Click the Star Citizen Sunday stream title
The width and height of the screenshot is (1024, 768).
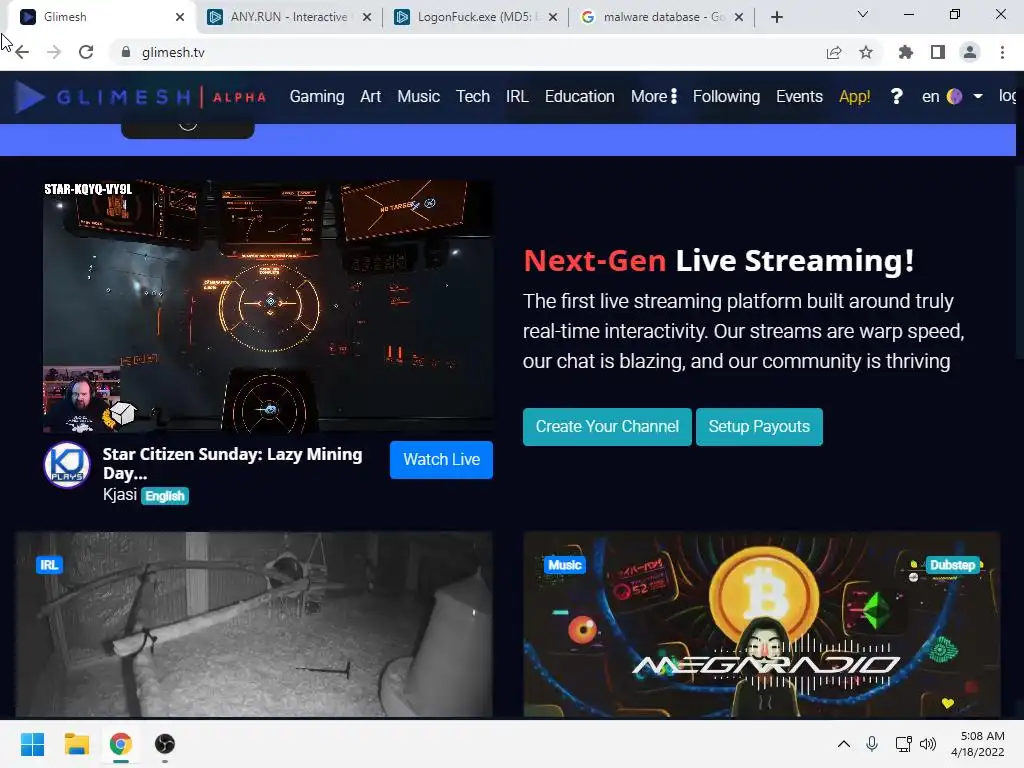pos(232,463)
